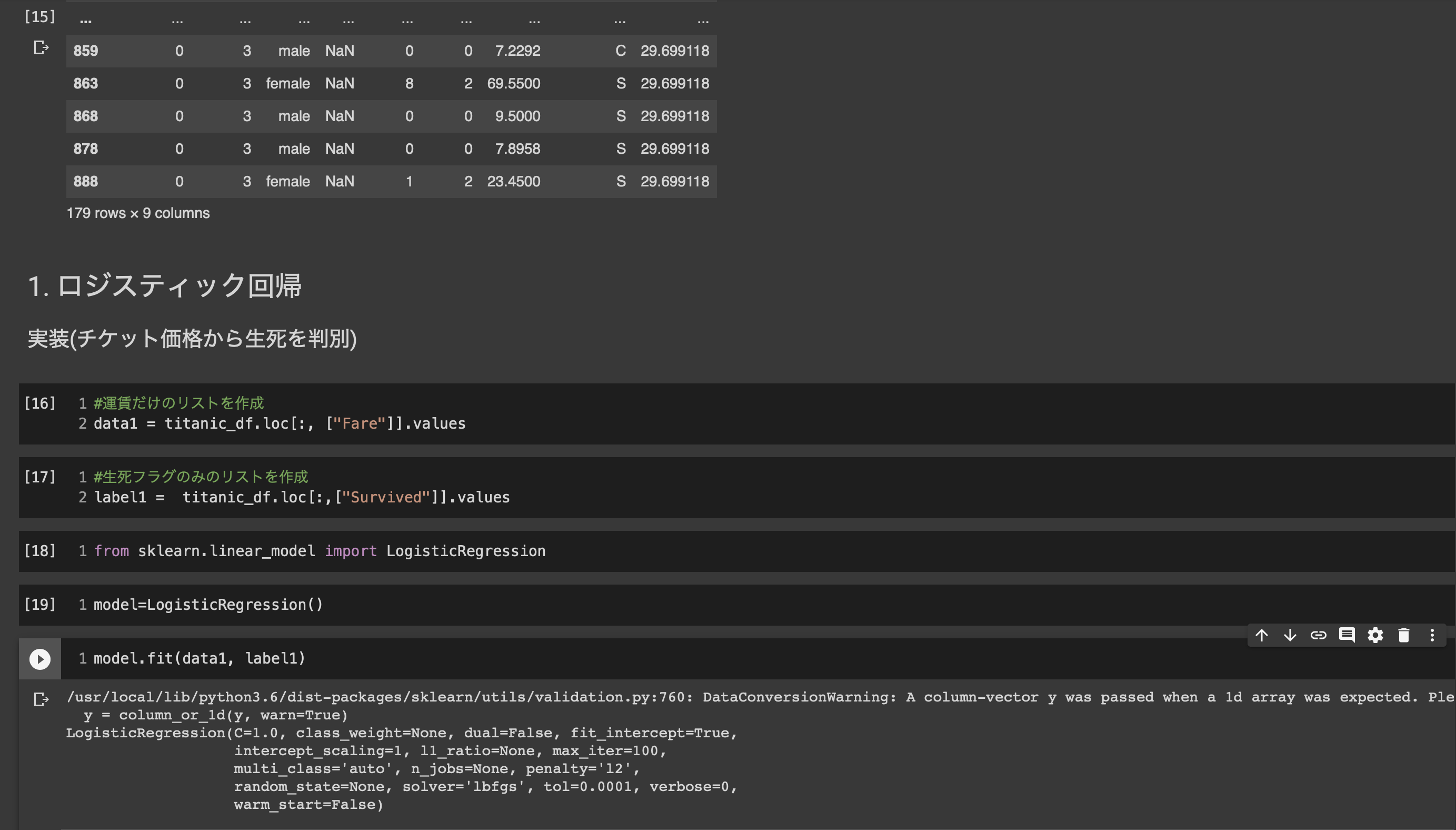Select cell 16 execution counter

coord(39,403)
